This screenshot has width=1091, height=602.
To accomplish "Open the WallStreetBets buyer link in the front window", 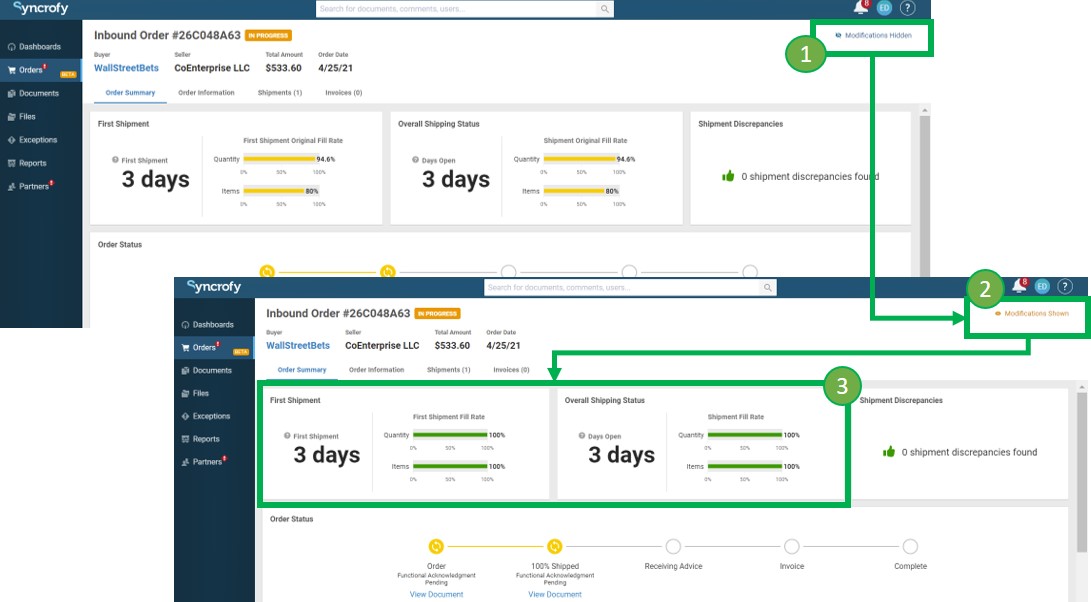I will (x=298, y=345).
